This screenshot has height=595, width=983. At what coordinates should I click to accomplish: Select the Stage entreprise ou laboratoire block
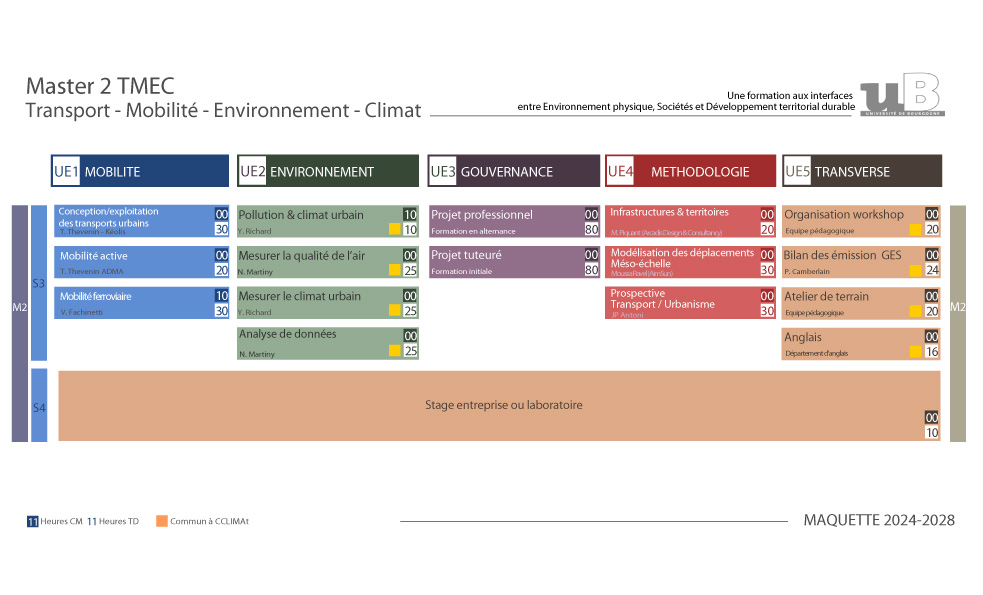pos(500,405)
